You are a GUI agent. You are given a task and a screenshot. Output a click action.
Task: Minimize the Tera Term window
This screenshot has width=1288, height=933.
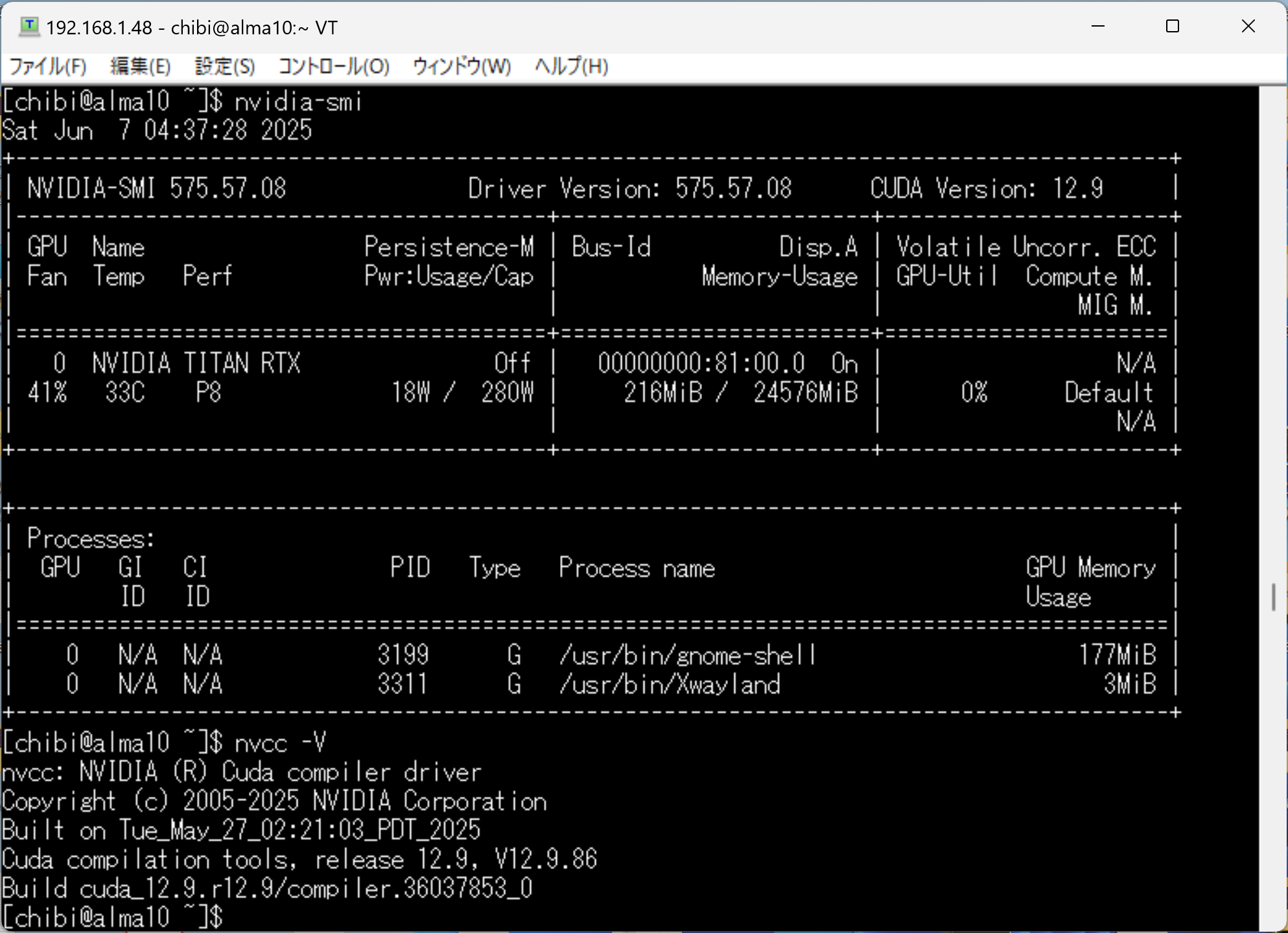1098,27
